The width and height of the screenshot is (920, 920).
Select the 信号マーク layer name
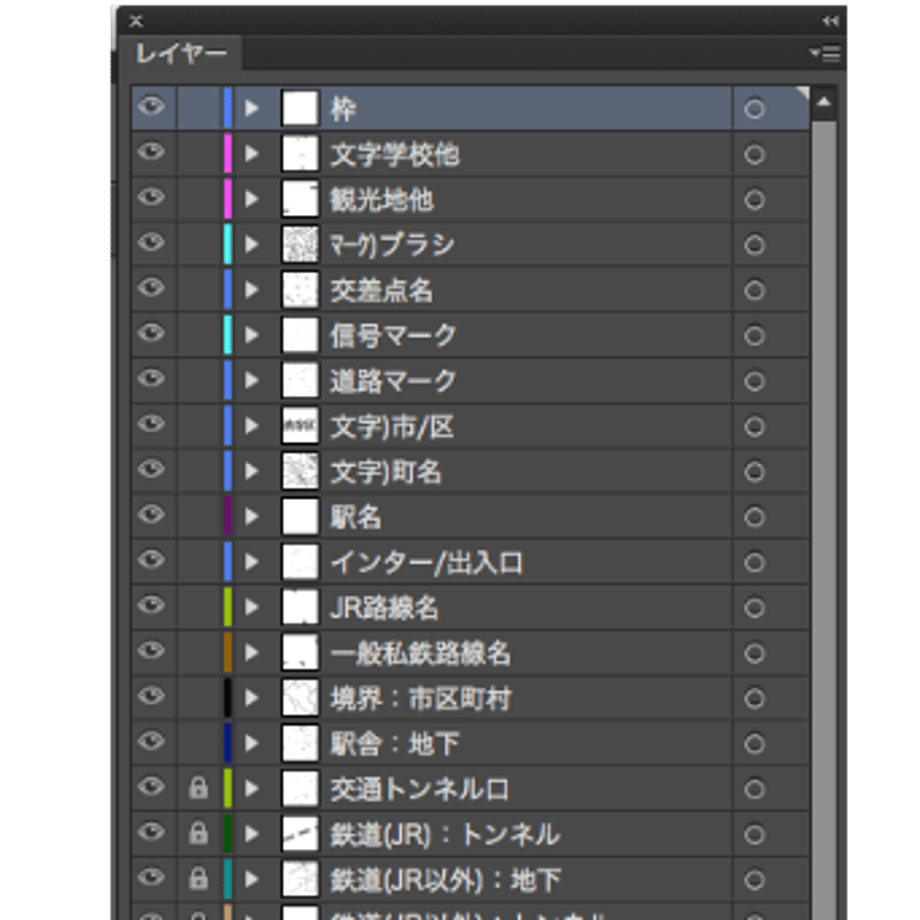coord(393,336)
